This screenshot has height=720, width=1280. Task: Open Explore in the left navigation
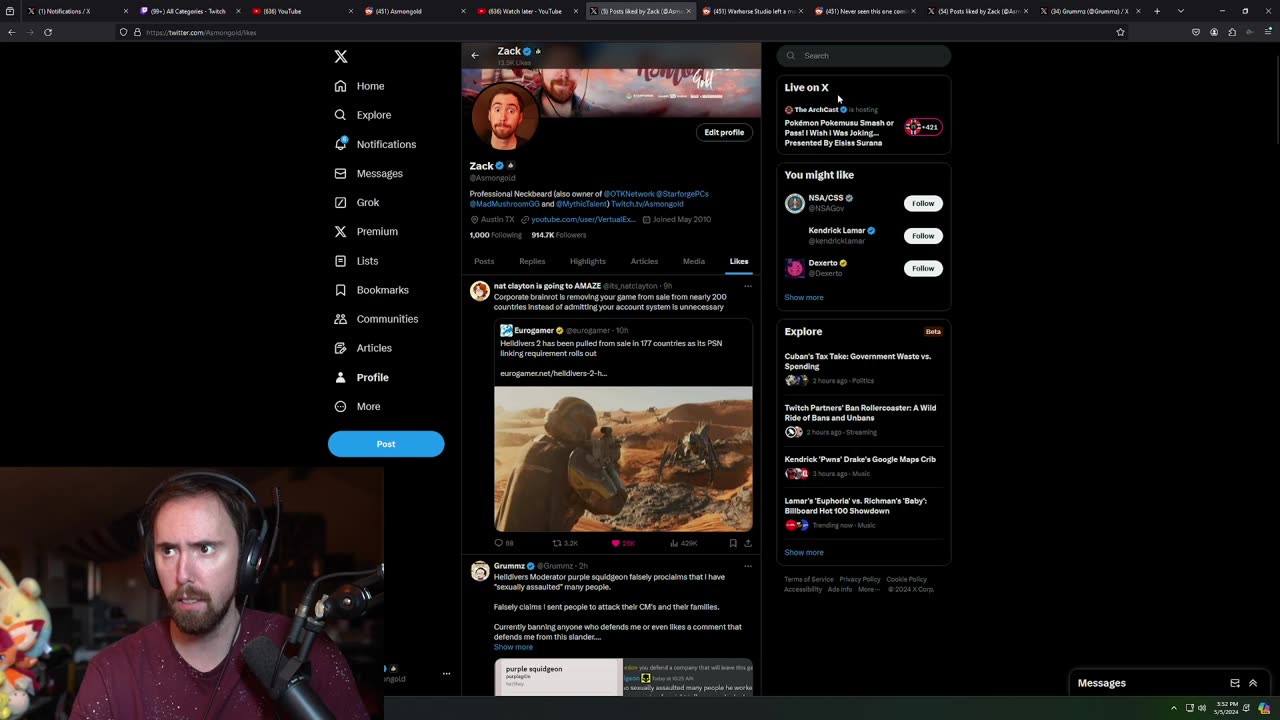363,115
